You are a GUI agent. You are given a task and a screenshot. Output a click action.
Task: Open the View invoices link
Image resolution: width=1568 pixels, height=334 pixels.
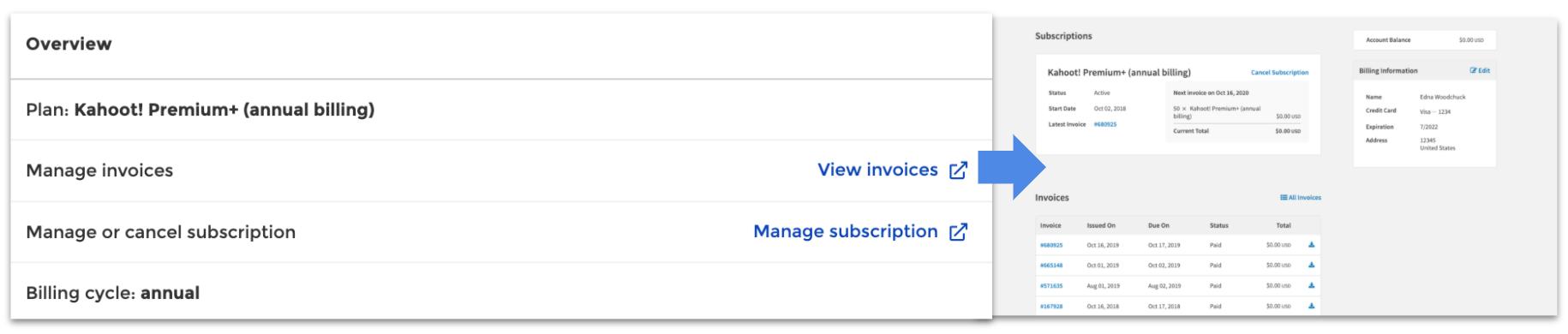point(877,170)
